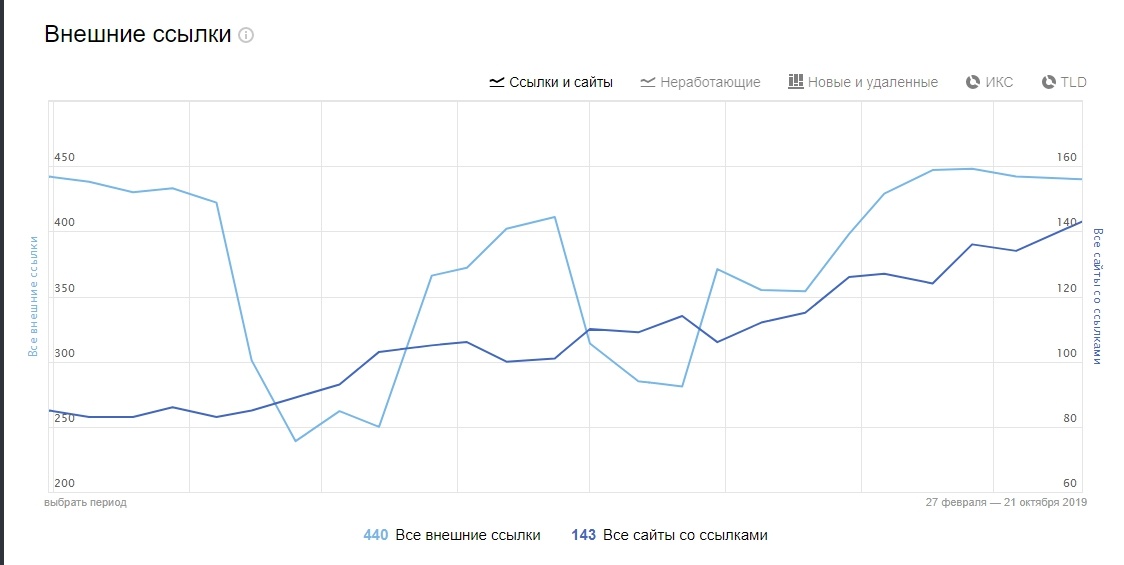The width and height of the screenshot is (1124, 565).
Task: Click the Внешние ссылки heading
Action: pyautogui.click(x=138, y=35)
